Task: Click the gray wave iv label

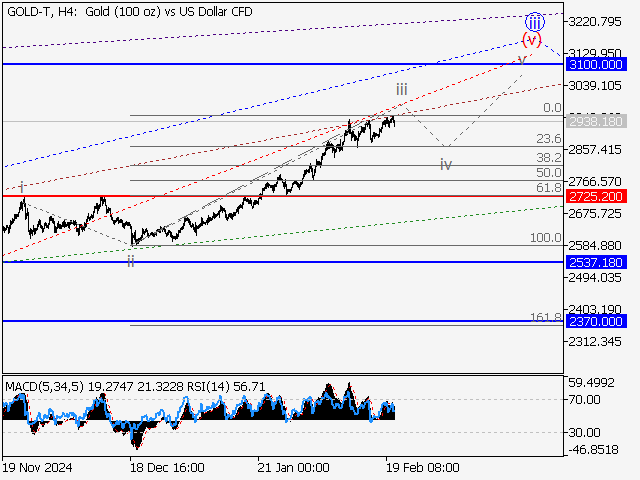Action: (446, 164)
